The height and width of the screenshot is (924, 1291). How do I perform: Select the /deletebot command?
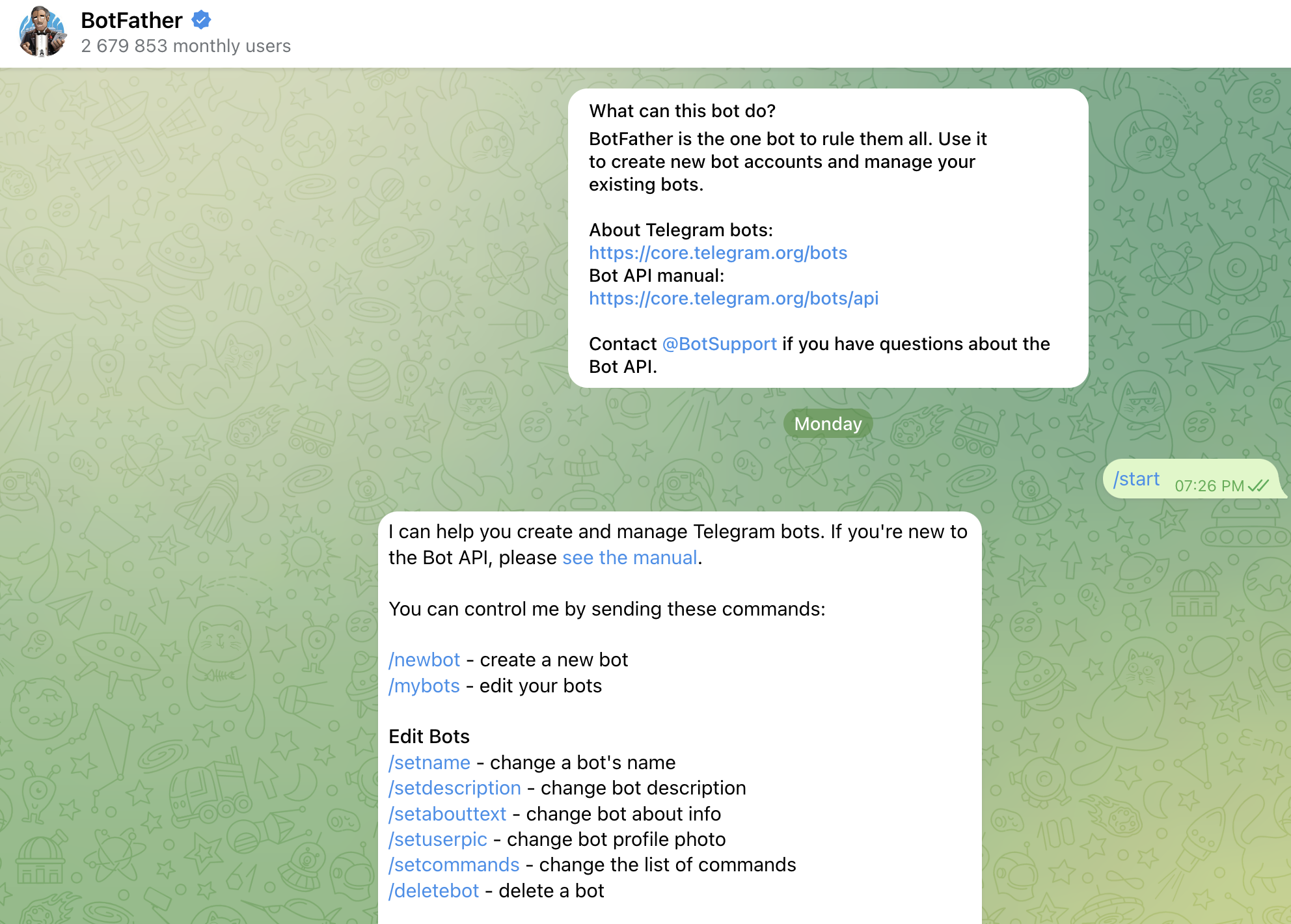click(434, 891)
